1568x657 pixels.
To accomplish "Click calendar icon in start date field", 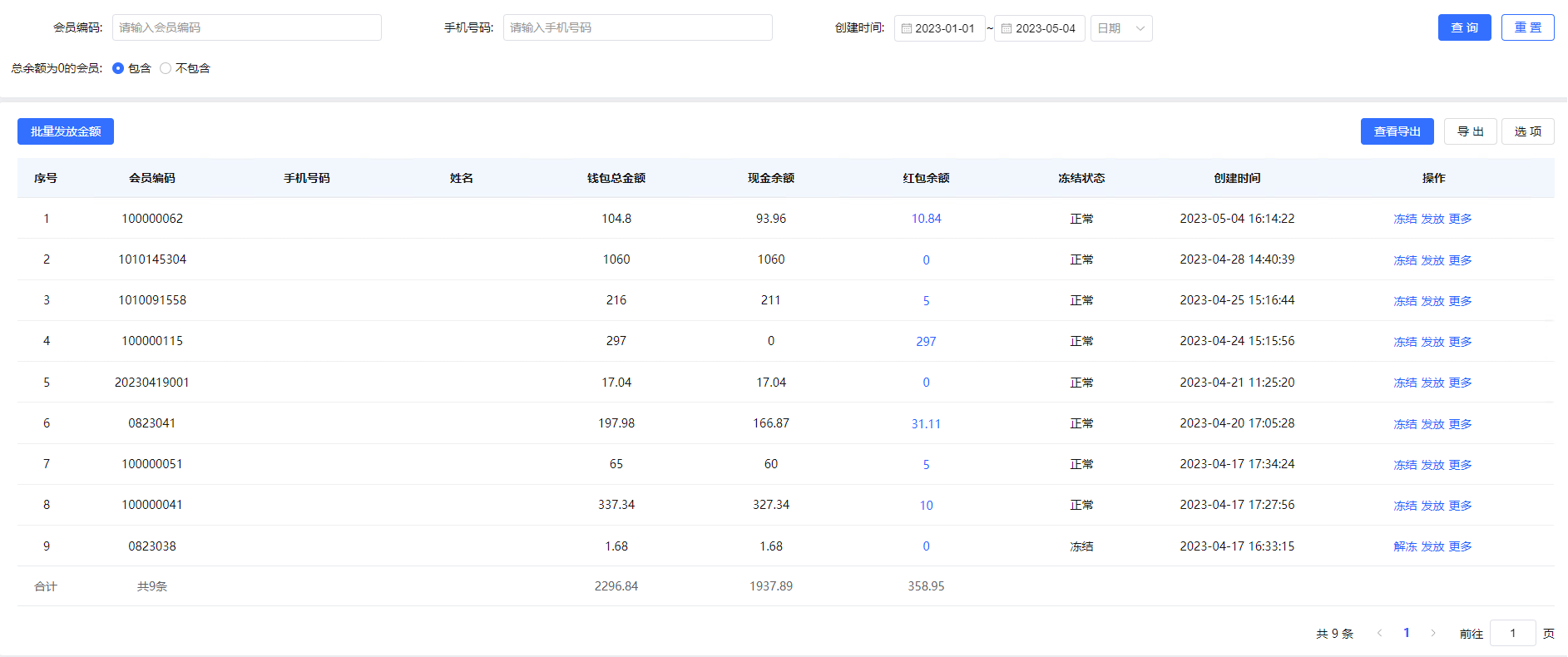I will tap(907, 28).
